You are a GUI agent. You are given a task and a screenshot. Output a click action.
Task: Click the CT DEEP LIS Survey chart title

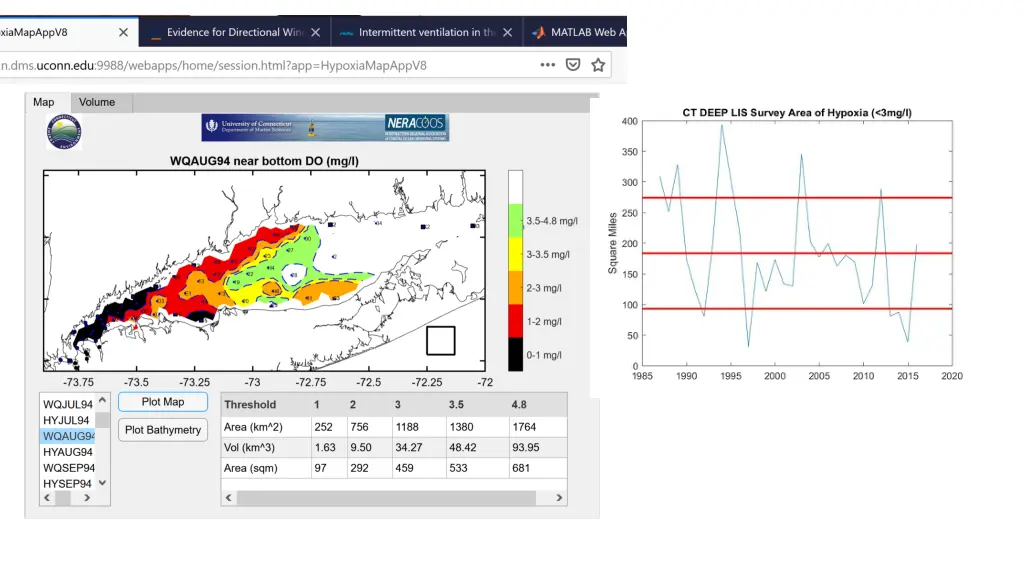[x=797, y=112]
